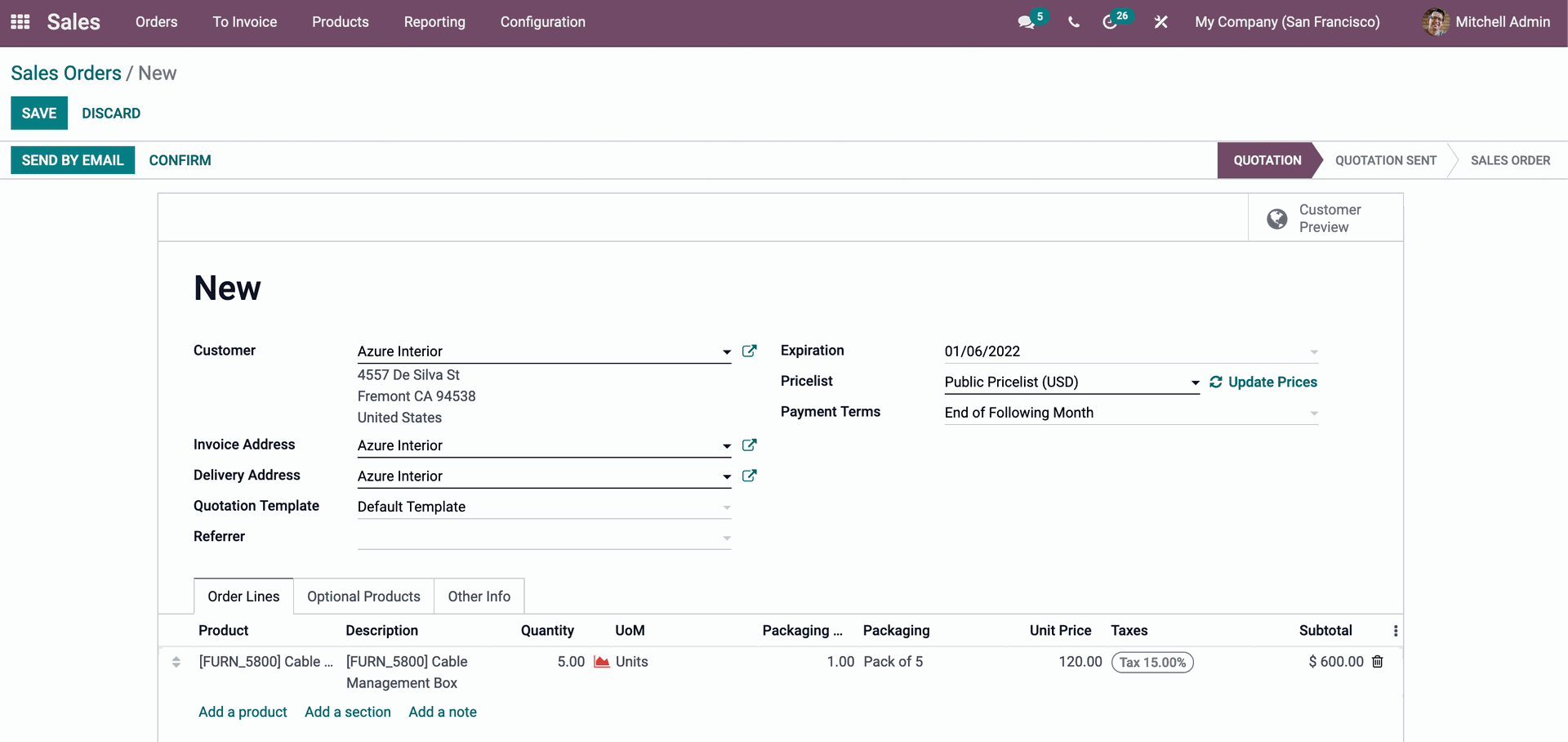Viewport: 1568px width, 742px height.
Task: Expand the Payment Terms dropdown
Action: pyautogui.click(x=1313, y=413)
